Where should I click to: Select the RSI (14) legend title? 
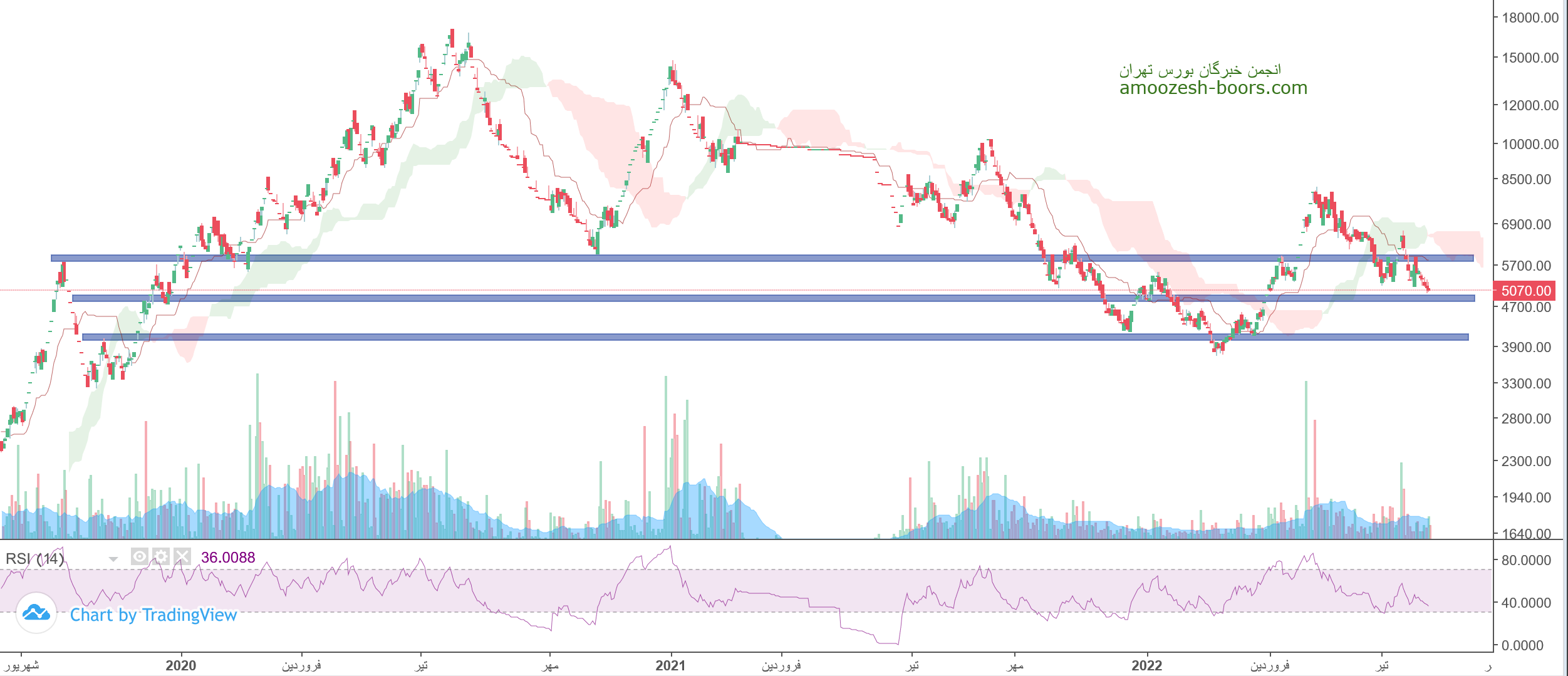pyautogui.click(x=34, y=558)
